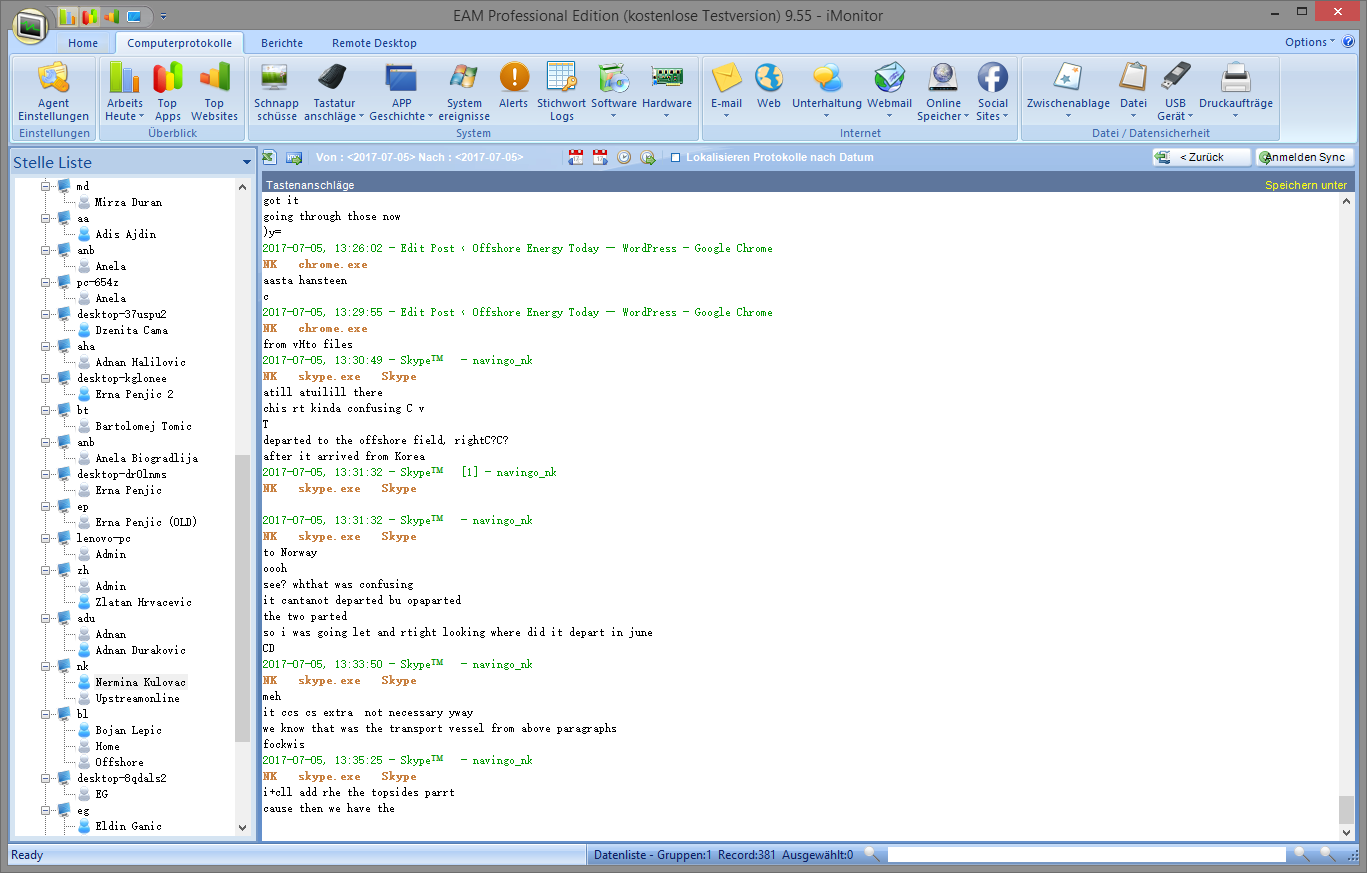Viewport: 1367px width, 873px height.
Task: Open the Options dropdown menu
Action: [1309, 42]
